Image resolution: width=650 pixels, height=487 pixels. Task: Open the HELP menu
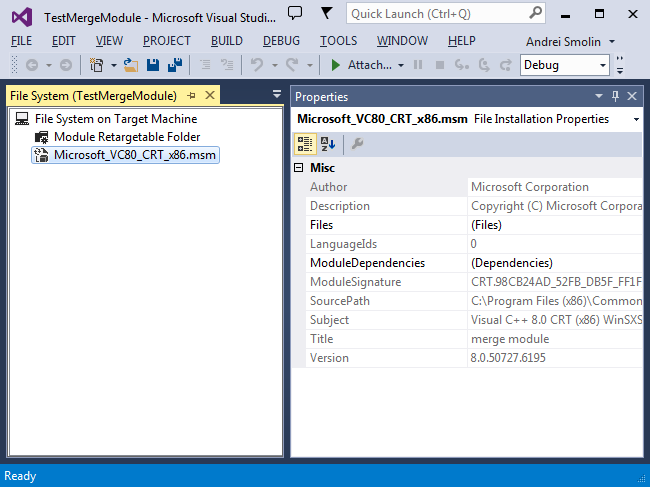pyautogui.click(x=461, y=41)
